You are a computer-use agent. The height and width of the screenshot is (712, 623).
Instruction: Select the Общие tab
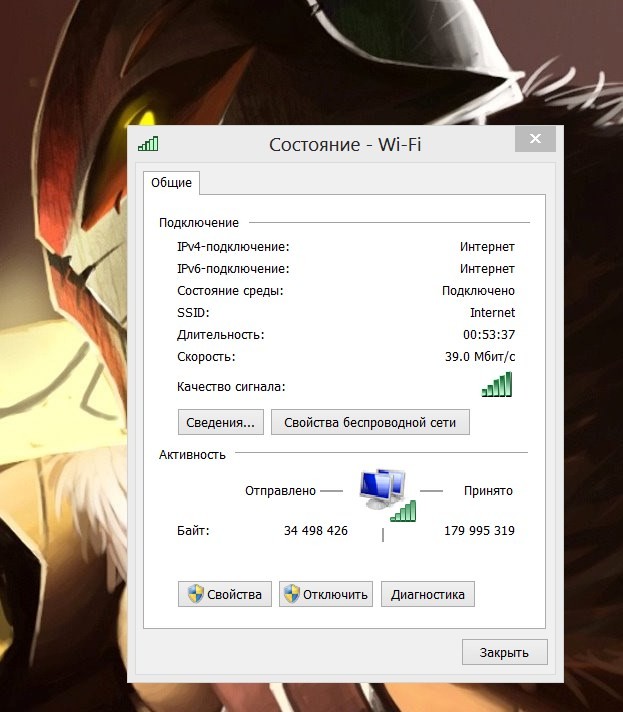click(171, 183)
